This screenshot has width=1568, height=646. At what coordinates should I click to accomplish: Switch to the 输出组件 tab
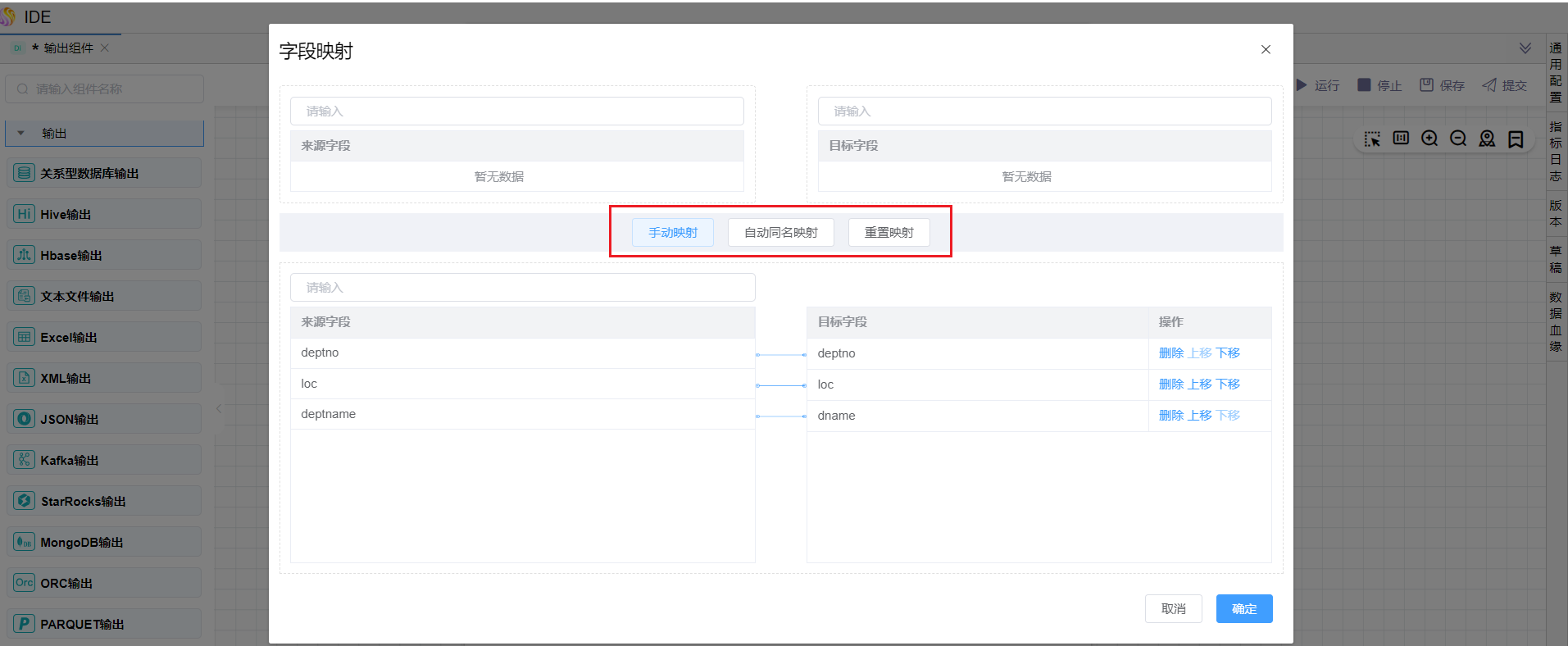coord(68,48)
